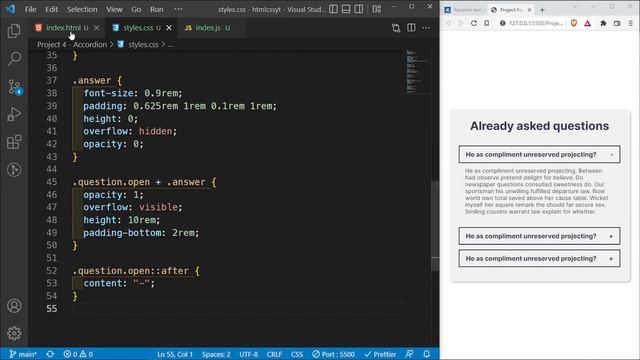Open the editor More Actions ellipsis
The height and width of the screenshot is (360, 640).
click(x=426, y=28)
